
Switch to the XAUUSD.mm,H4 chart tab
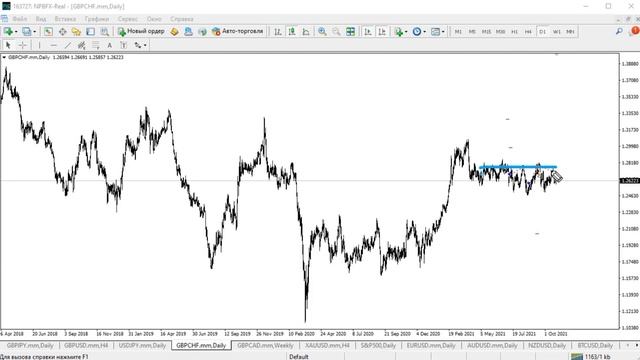(327, 345)
